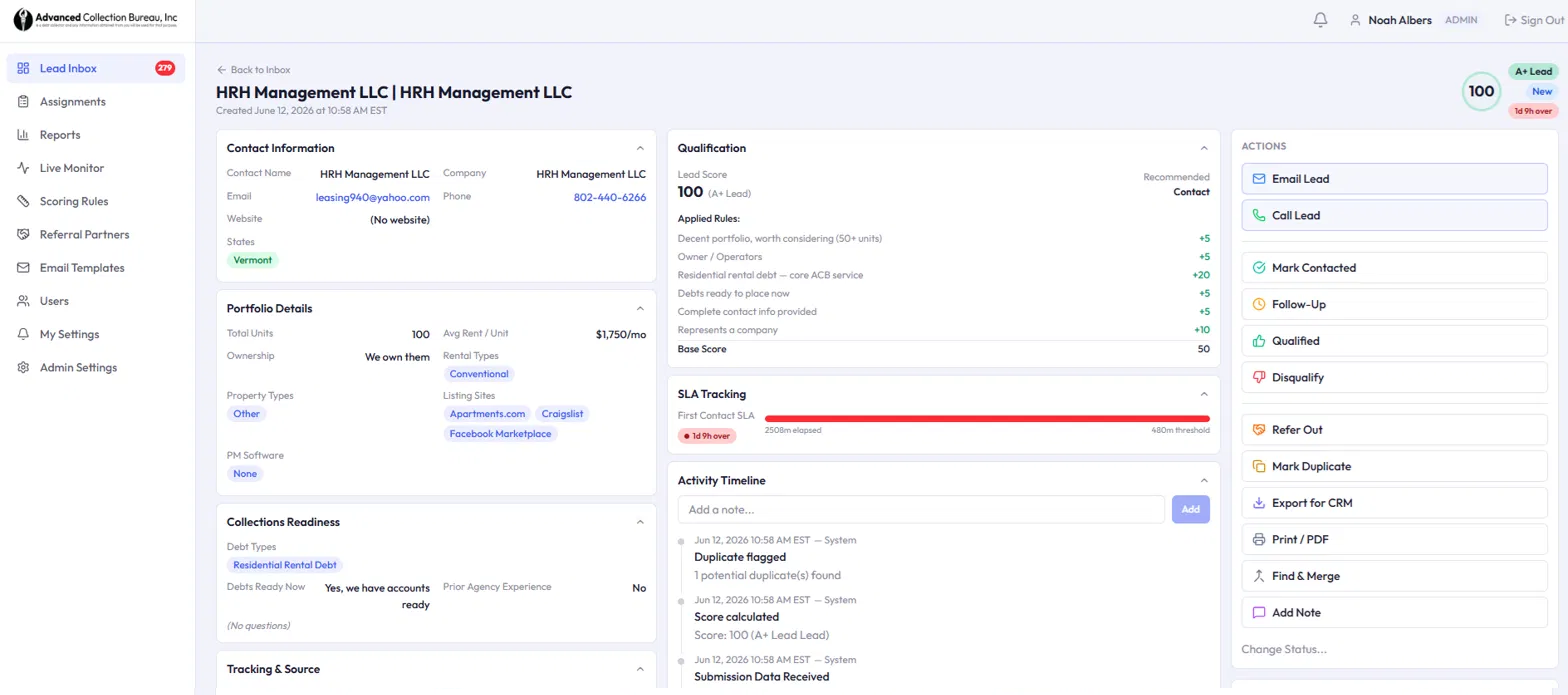
Task: Click the envelope icon on Email Lead
Action: click(1259, 179)
